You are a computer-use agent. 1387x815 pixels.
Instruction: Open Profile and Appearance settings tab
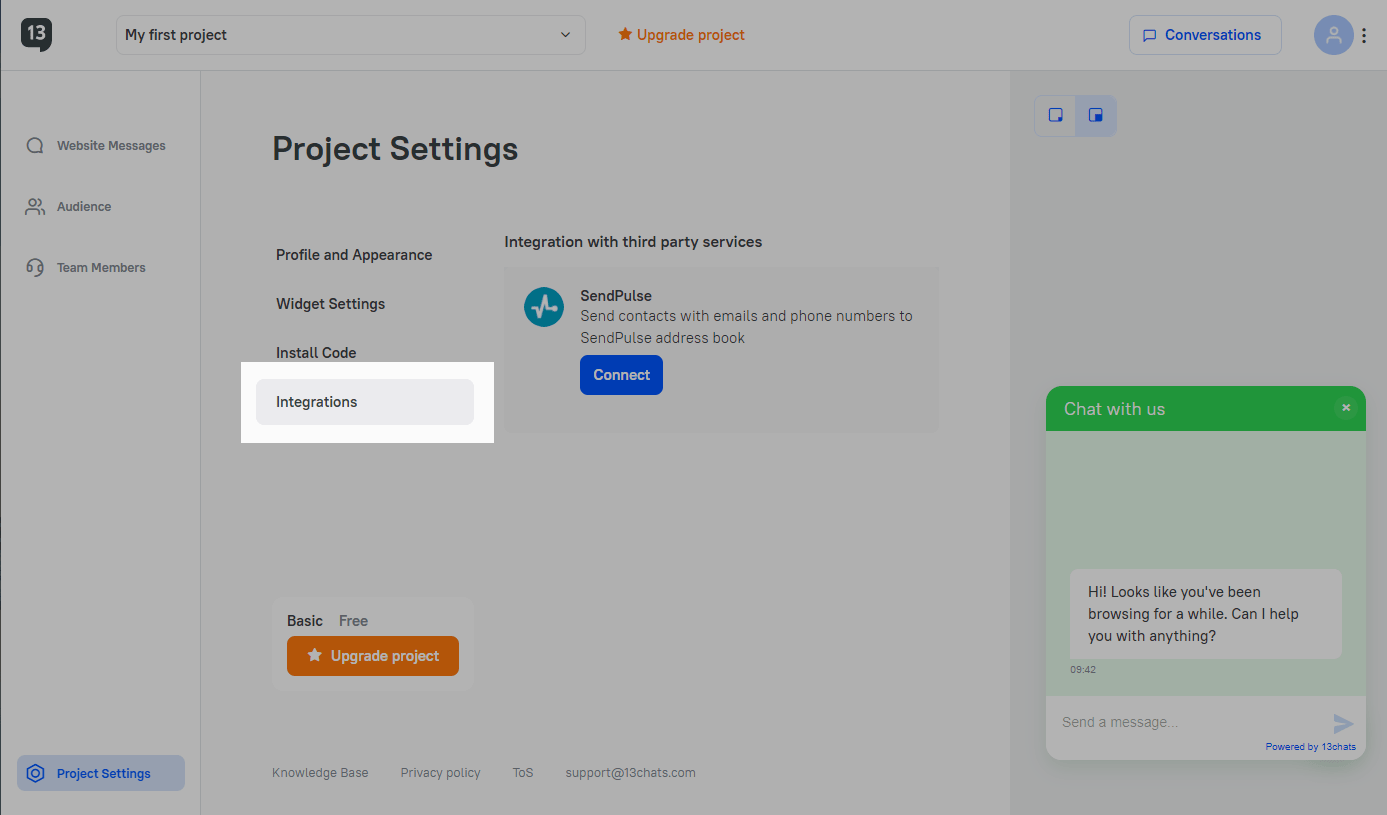[354, 255]
